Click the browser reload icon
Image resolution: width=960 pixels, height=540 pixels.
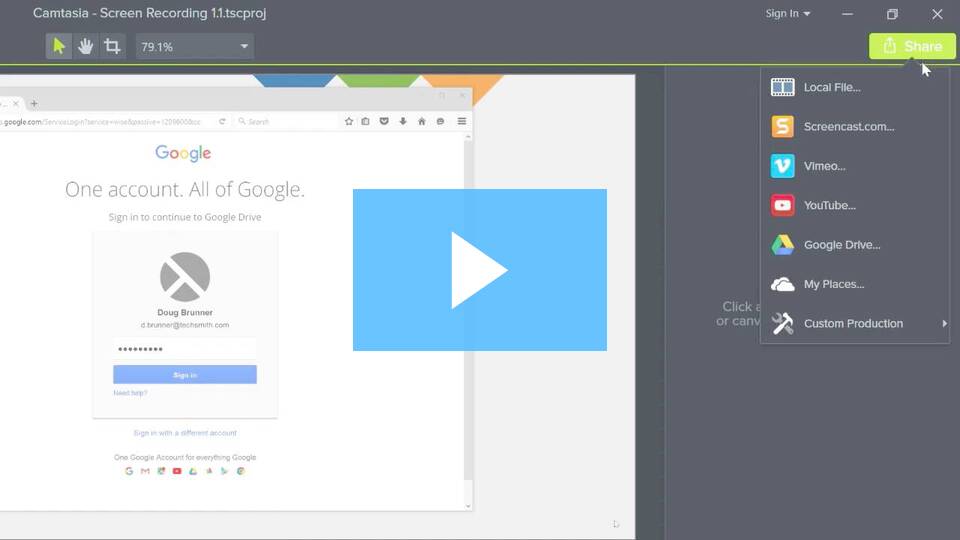pyautogui.click(x=222, y=121)
